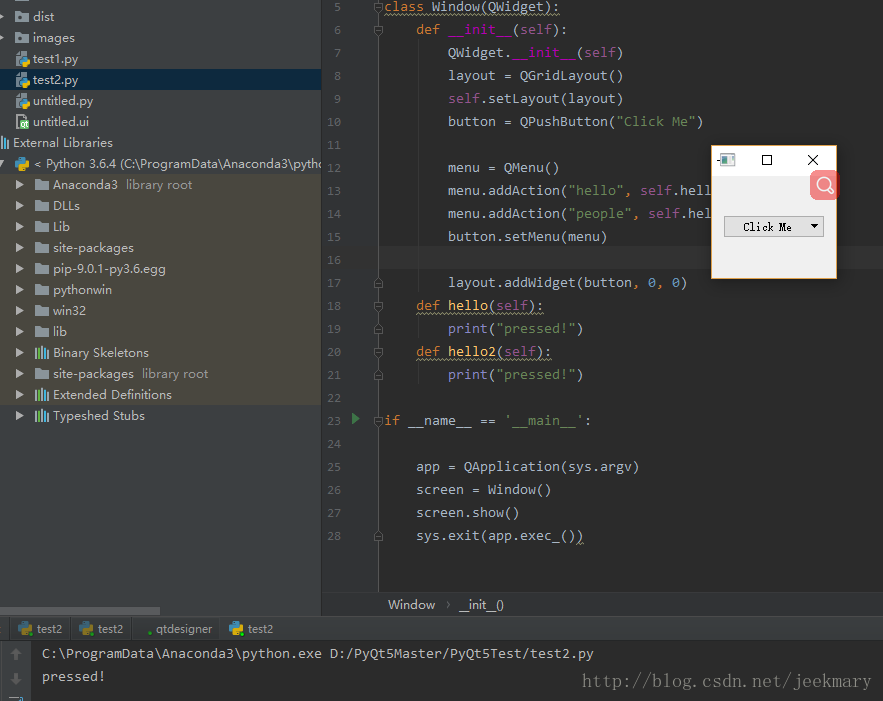Click __init__() in the editor breadcrumb
The width and height of the screenshot is (883, 701).
(x=481, y=605)
